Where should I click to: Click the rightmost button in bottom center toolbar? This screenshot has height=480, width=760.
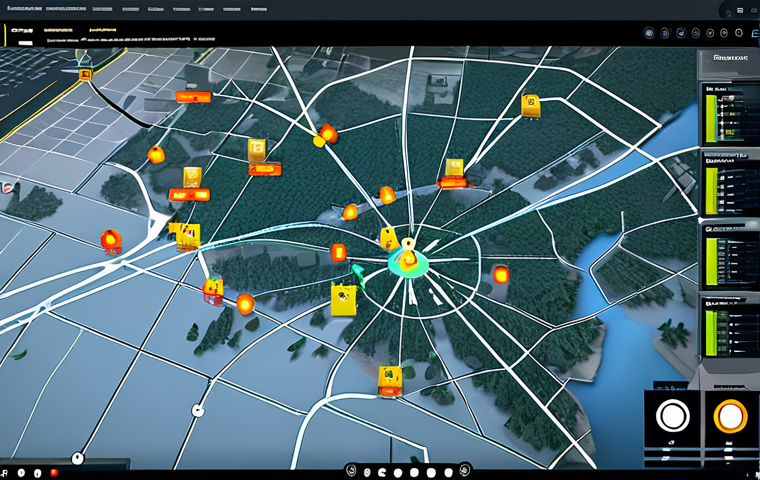point(464,470)
